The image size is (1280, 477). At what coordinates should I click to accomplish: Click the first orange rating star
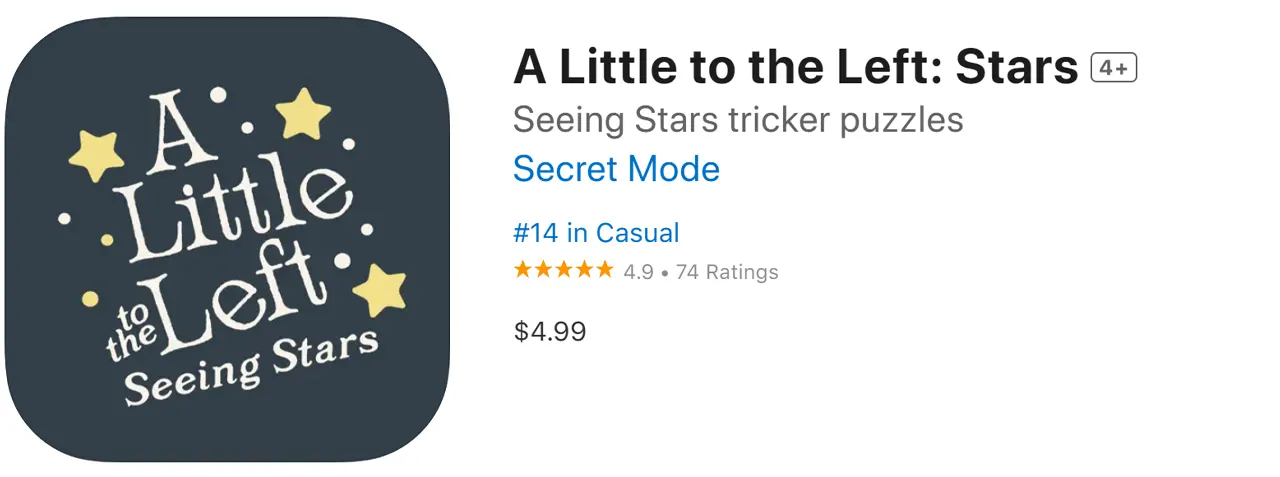pos(523,270)
